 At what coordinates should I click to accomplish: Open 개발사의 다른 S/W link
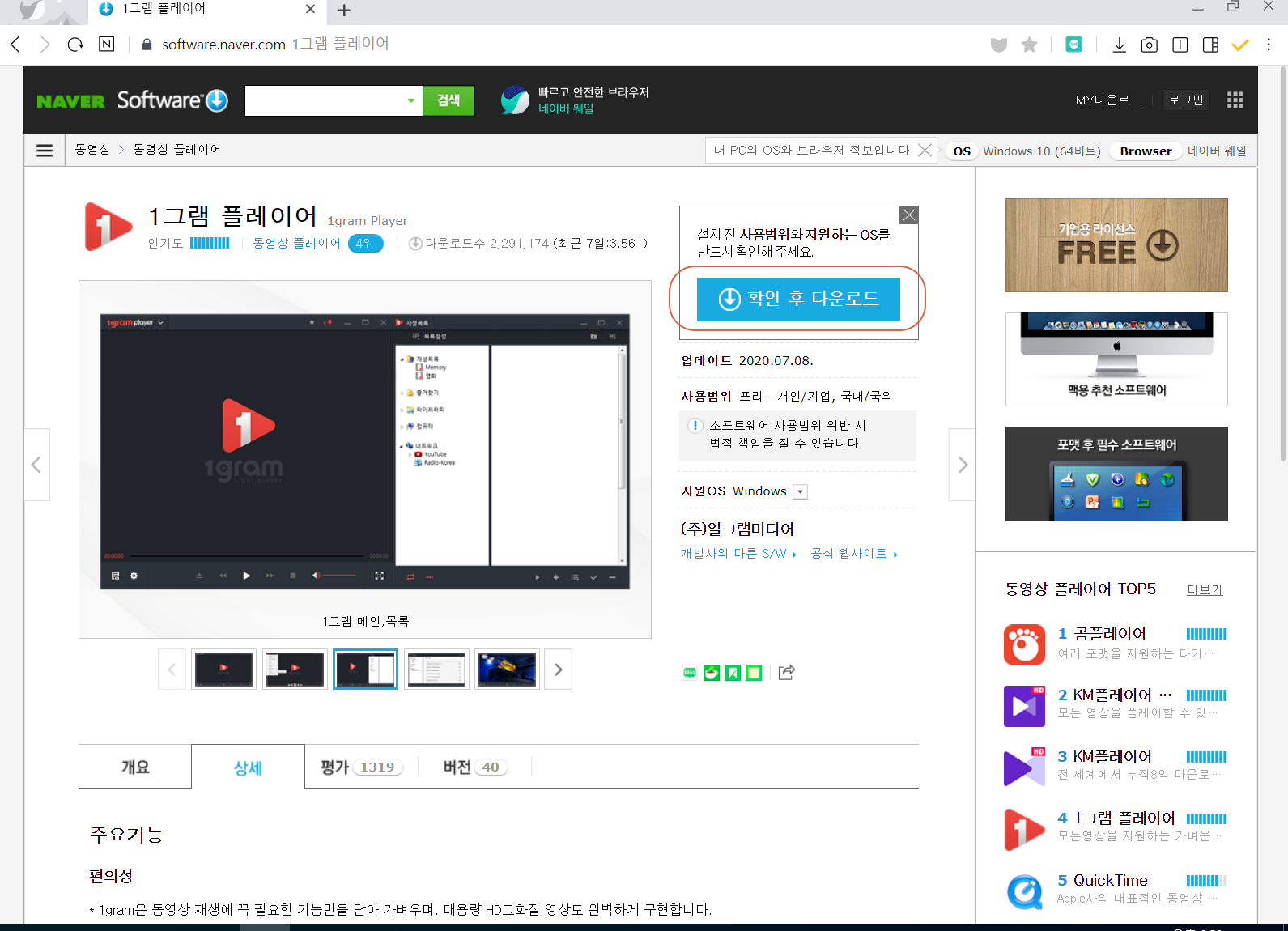[738, 554]
